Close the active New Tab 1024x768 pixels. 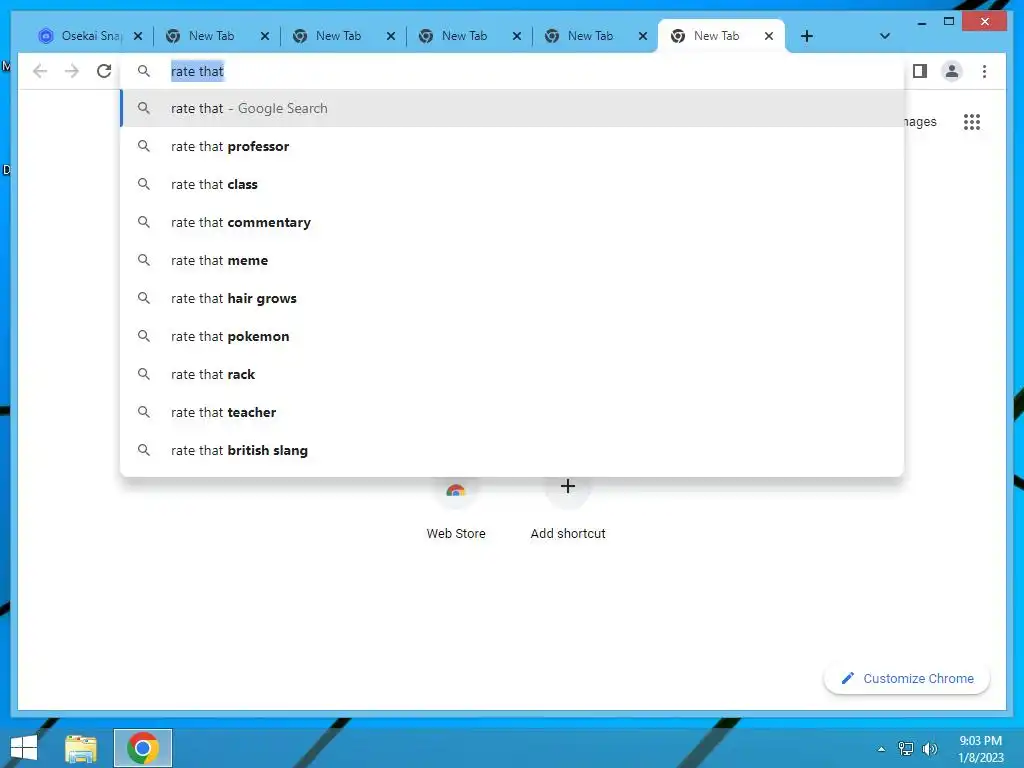pos(769,36)
